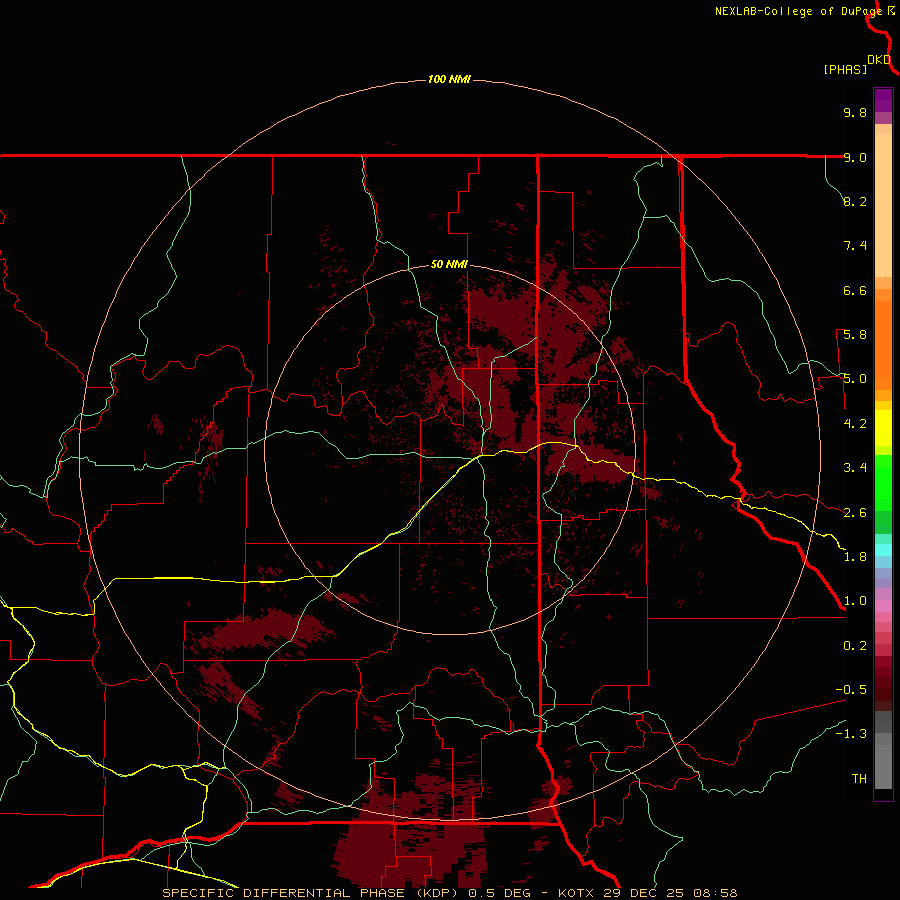Click the 0.2 value on the scale
The height and width of the screenshot is (900, 900).
point(855,646)
